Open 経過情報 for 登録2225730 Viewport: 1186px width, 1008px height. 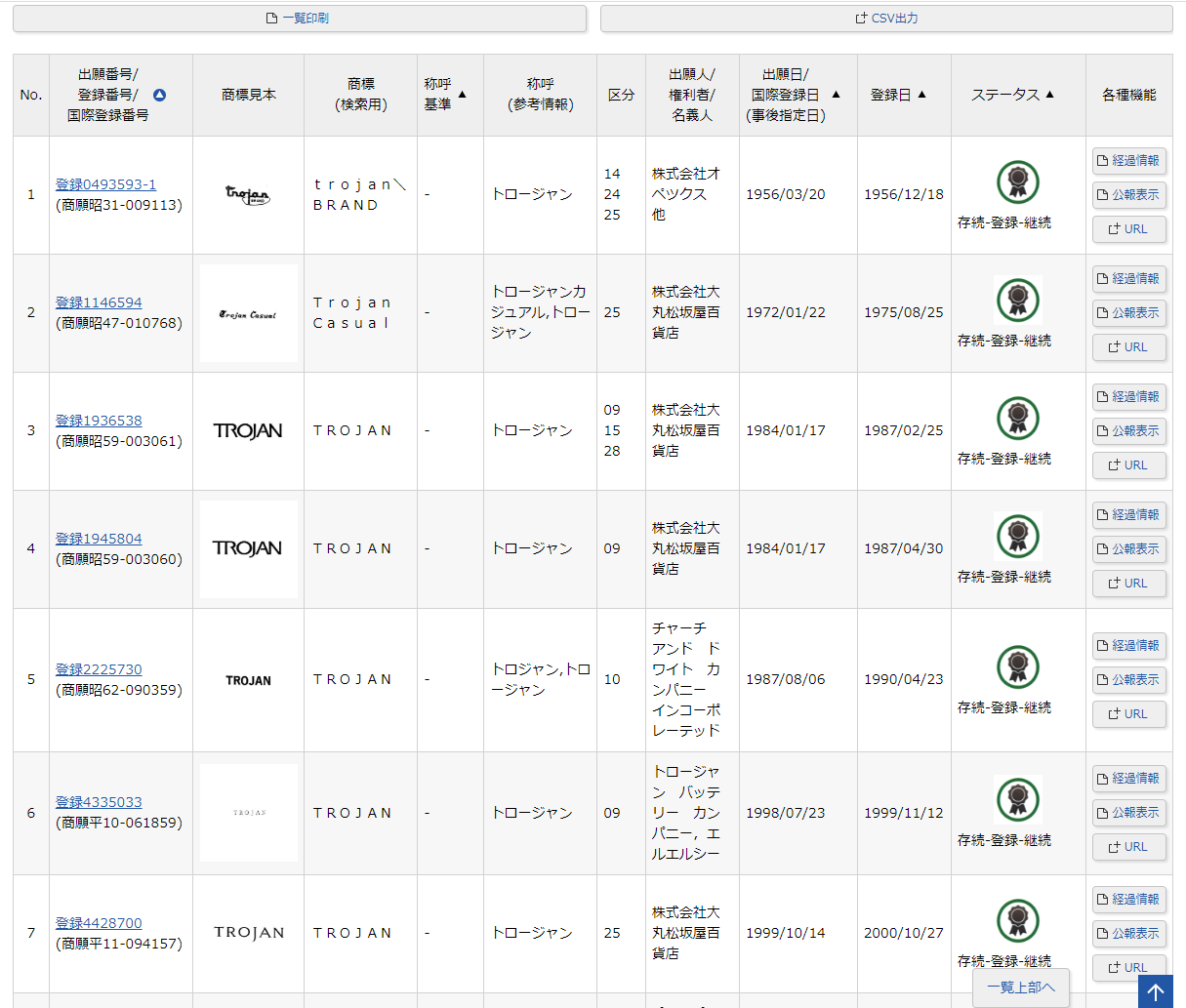1129,646
